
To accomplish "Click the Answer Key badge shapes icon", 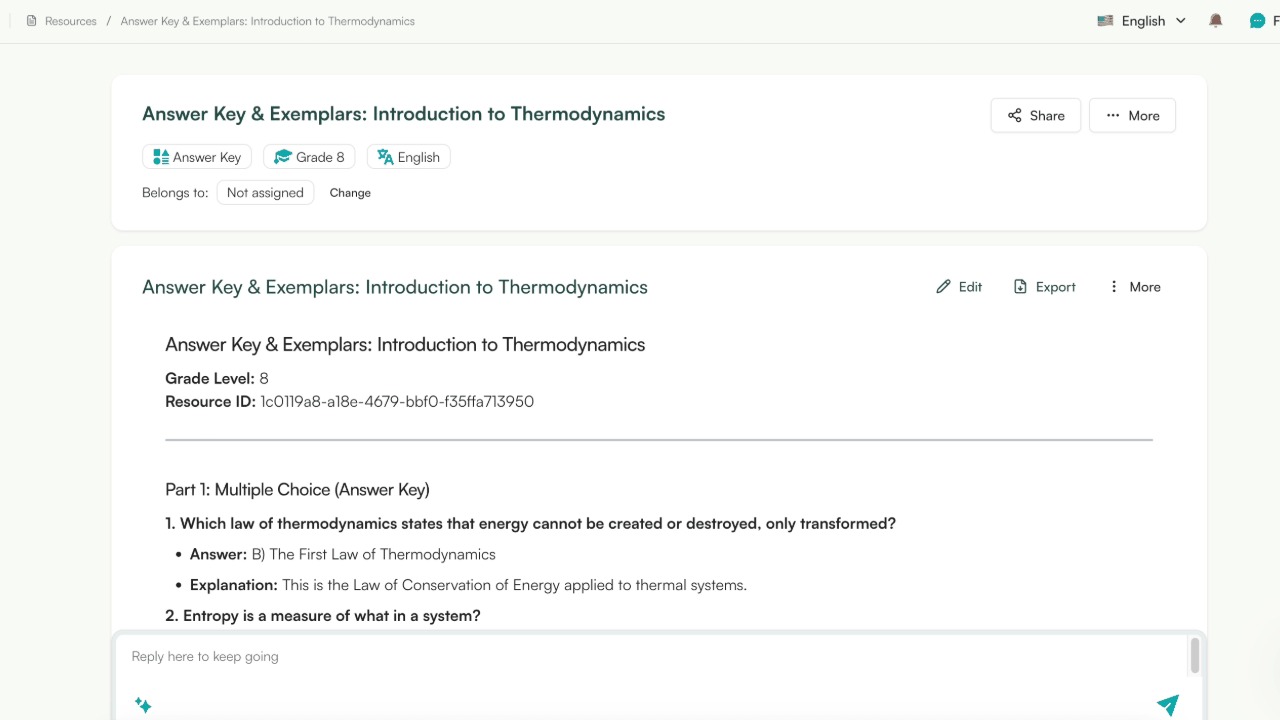I will point(161,156).
